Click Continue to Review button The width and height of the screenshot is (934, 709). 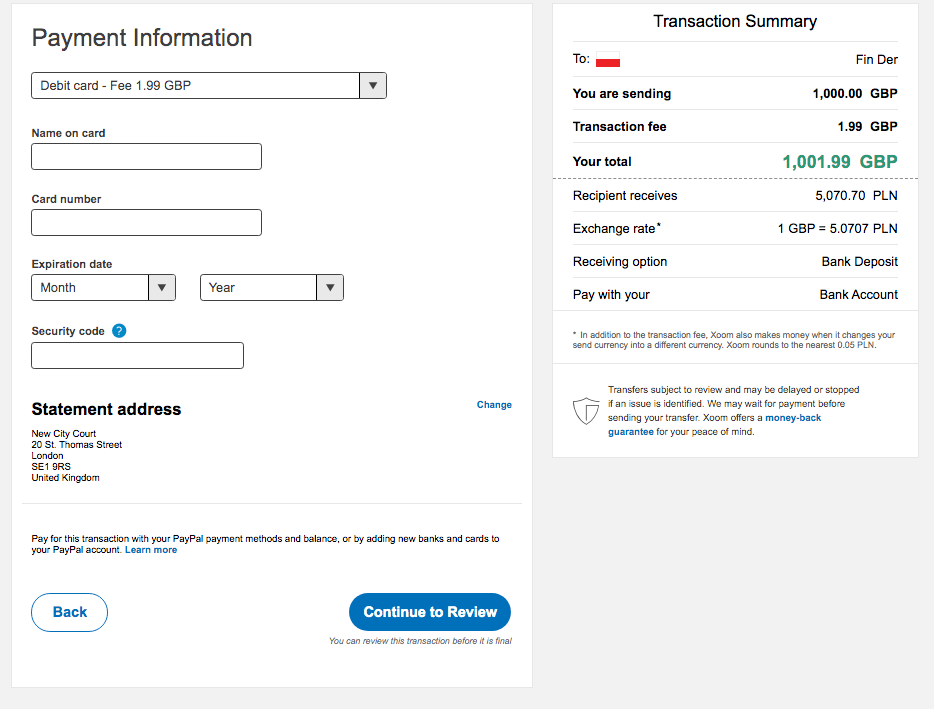click(430, 612)
